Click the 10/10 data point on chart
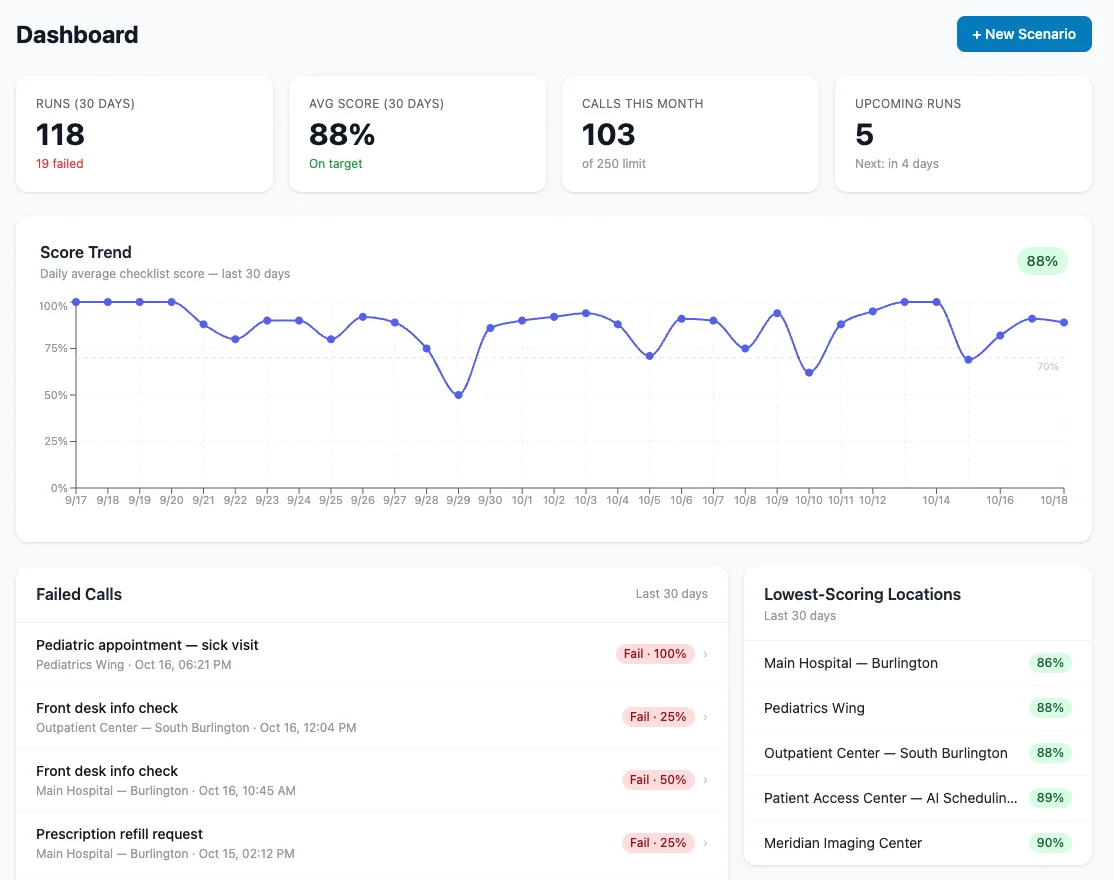1114x880 pixels. click(809, 373)
